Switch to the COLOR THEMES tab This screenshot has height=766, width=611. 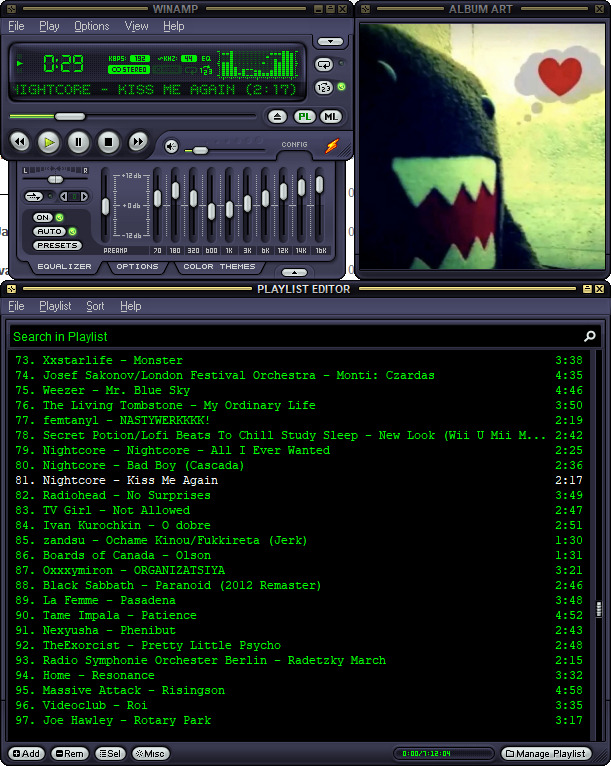pyautogui.click(x=219, y=267)
